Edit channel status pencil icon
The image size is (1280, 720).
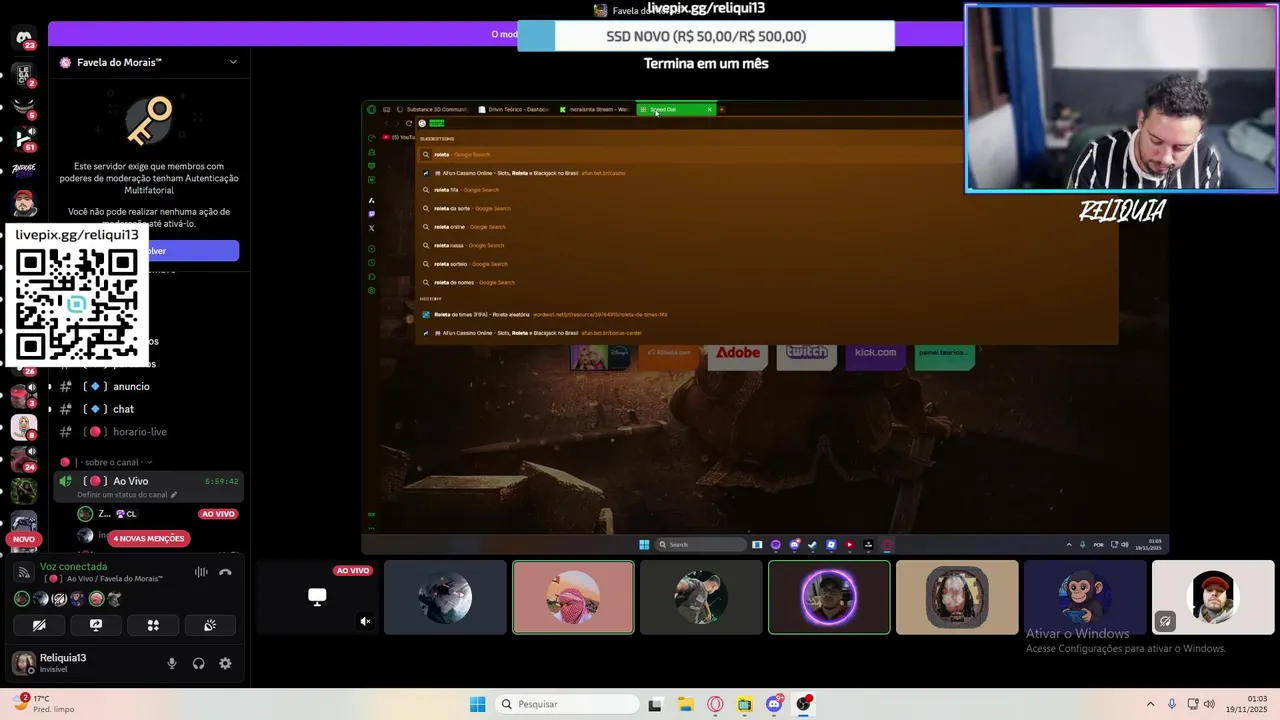[173, 495]
